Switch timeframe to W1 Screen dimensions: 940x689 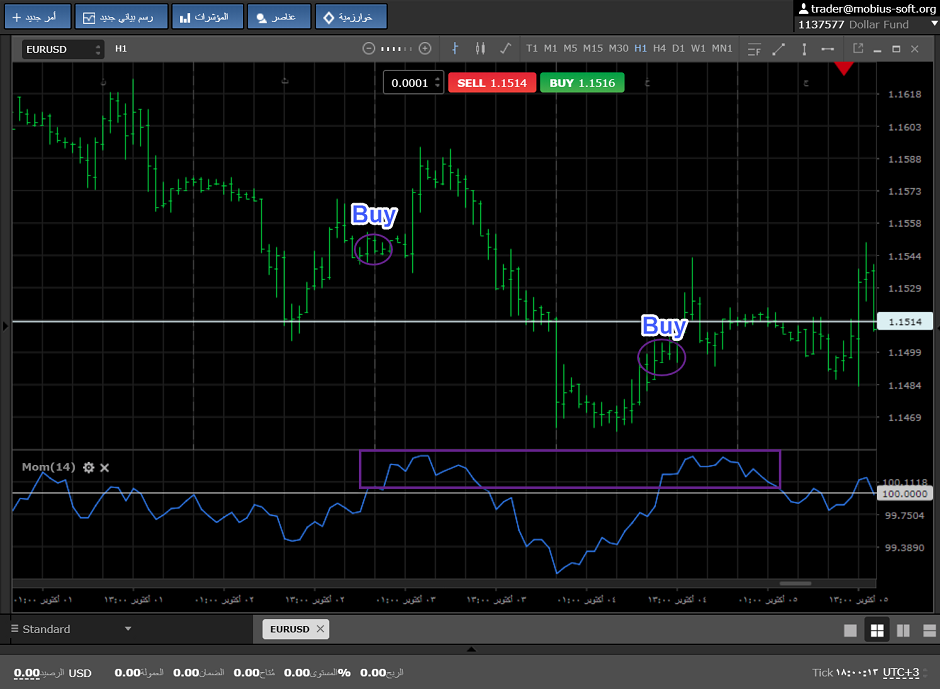(x=698, y=49)
